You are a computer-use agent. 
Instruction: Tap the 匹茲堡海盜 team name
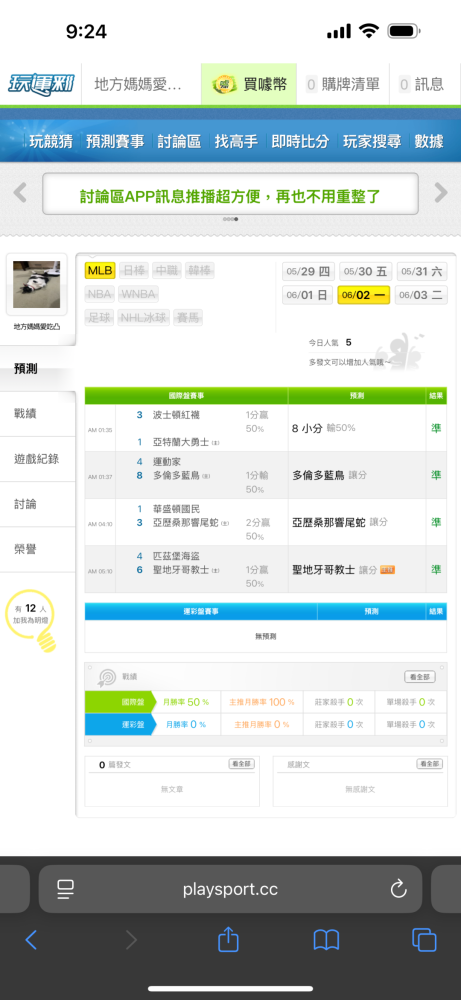(x=176, y=555)
